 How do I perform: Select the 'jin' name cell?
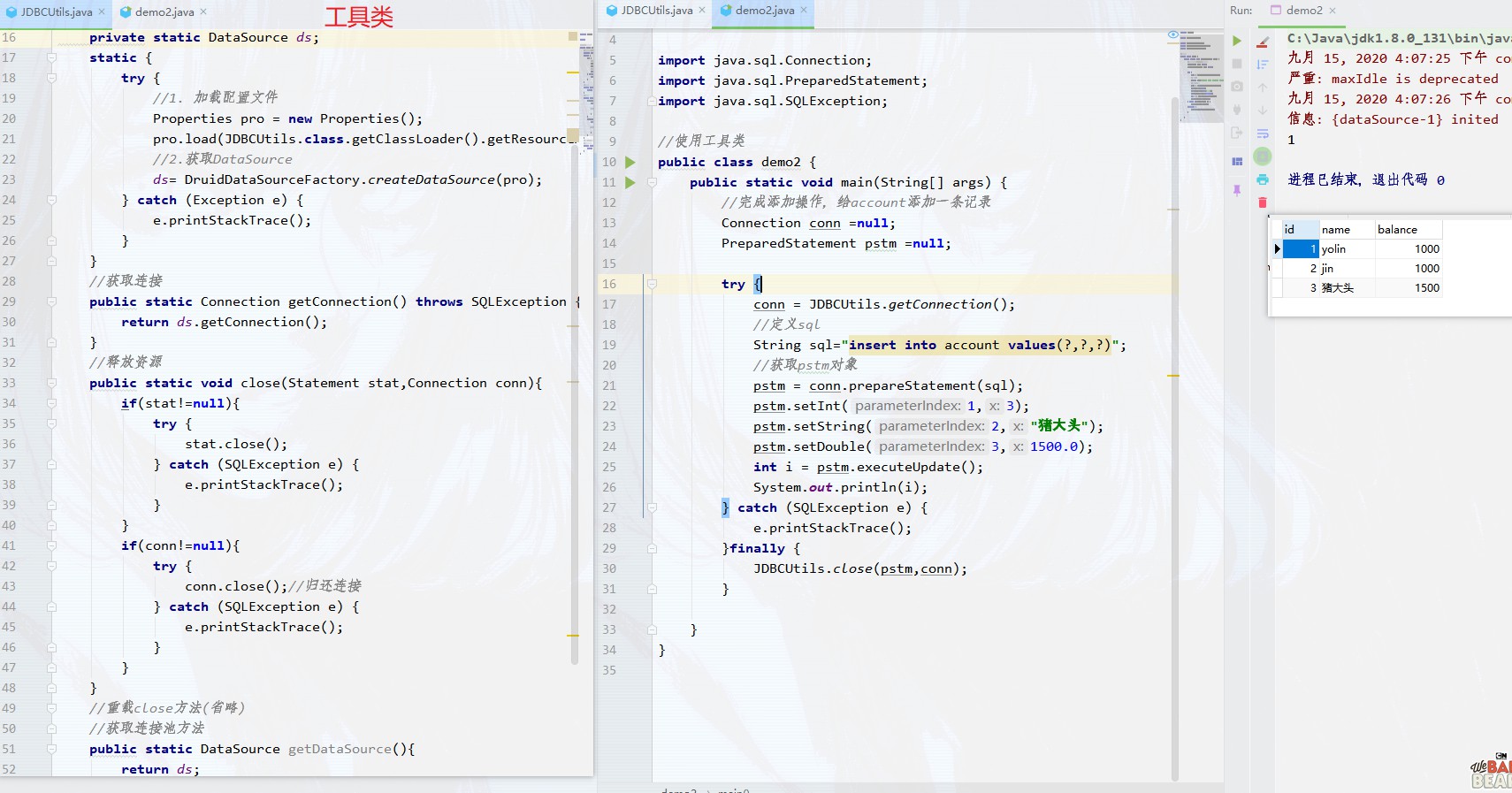[1348, 269]
